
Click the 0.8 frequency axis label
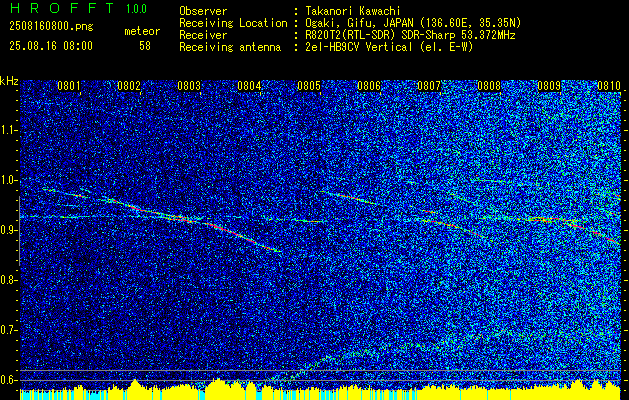pyautogui.click(x=8, y=280)
